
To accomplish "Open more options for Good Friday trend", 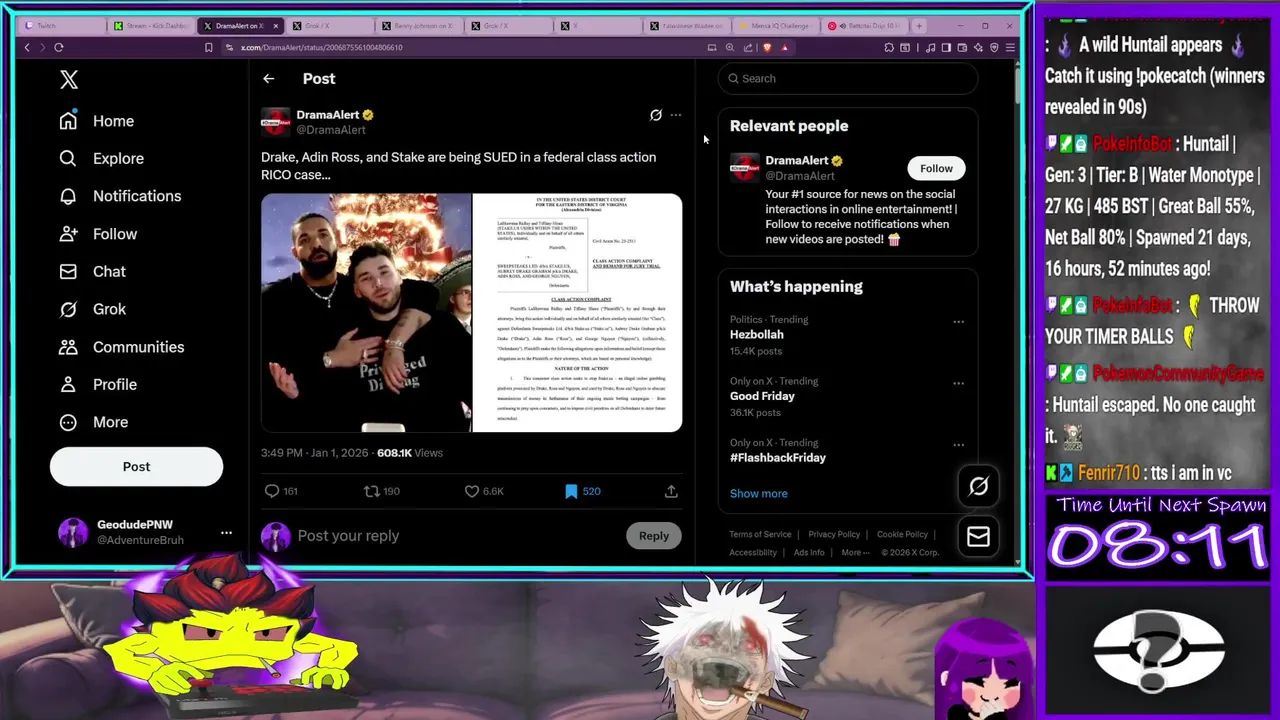I will click(x=958, y=383).
